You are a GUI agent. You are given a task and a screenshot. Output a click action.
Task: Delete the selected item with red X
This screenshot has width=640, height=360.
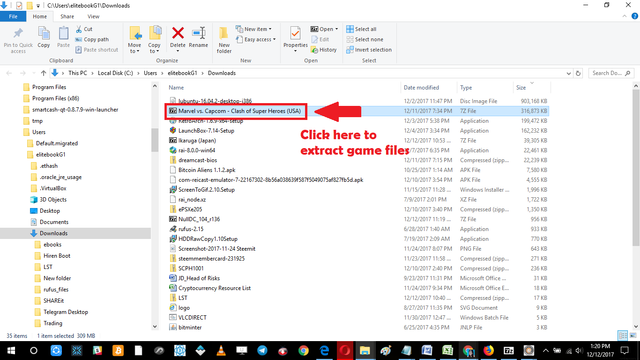coord(178,38)
